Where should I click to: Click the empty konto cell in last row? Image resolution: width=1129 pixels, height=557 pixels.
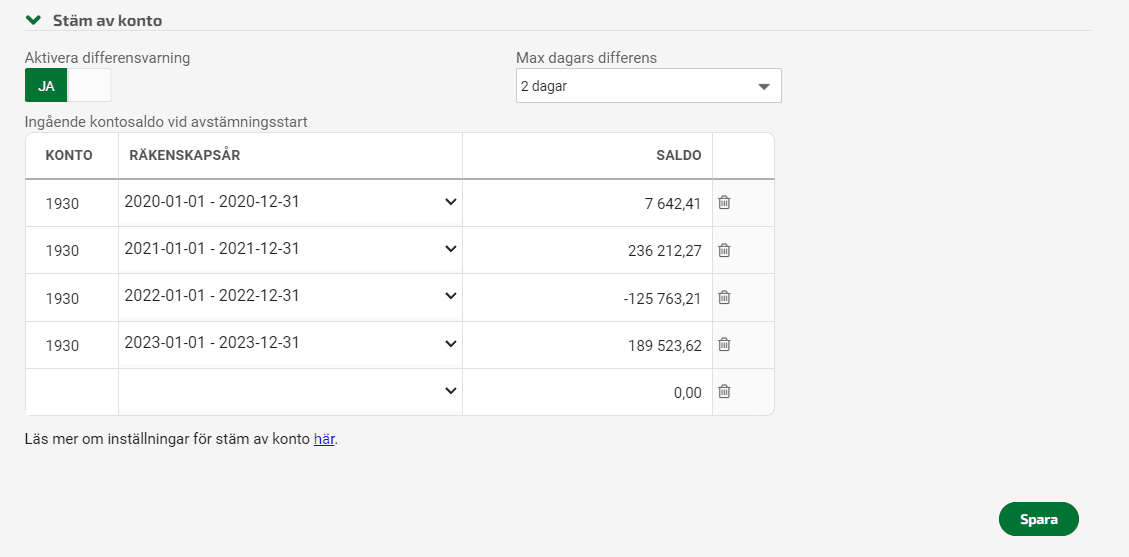72,392
